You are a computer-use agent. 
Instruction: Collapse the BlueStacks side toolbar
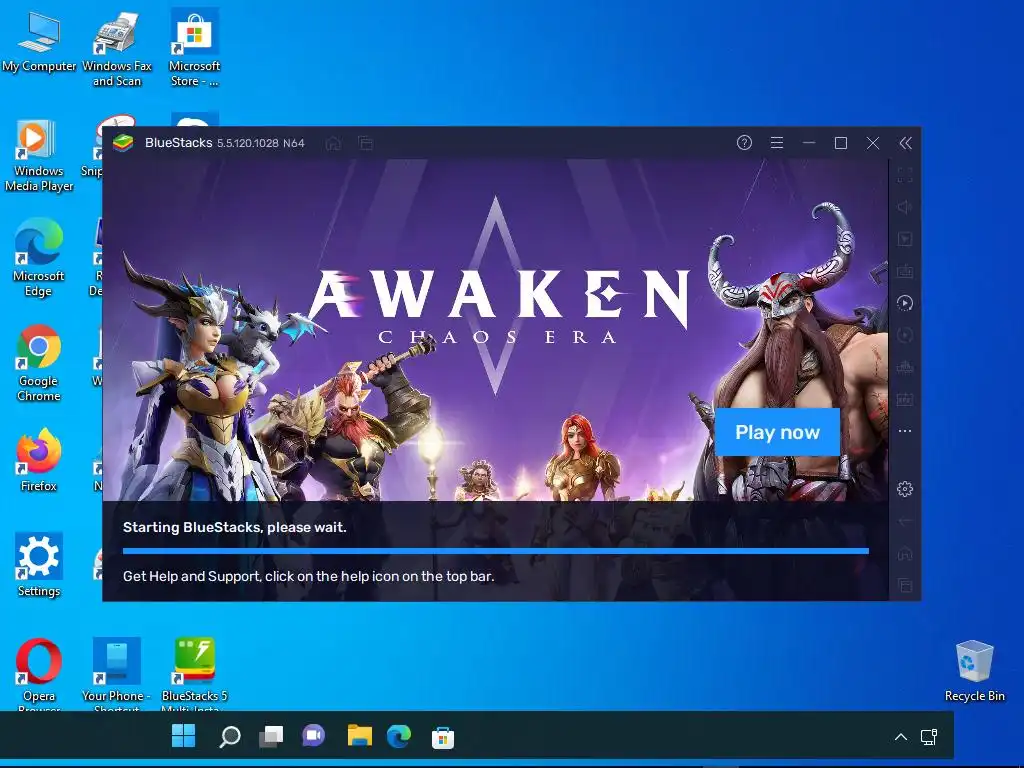point(905,143)
